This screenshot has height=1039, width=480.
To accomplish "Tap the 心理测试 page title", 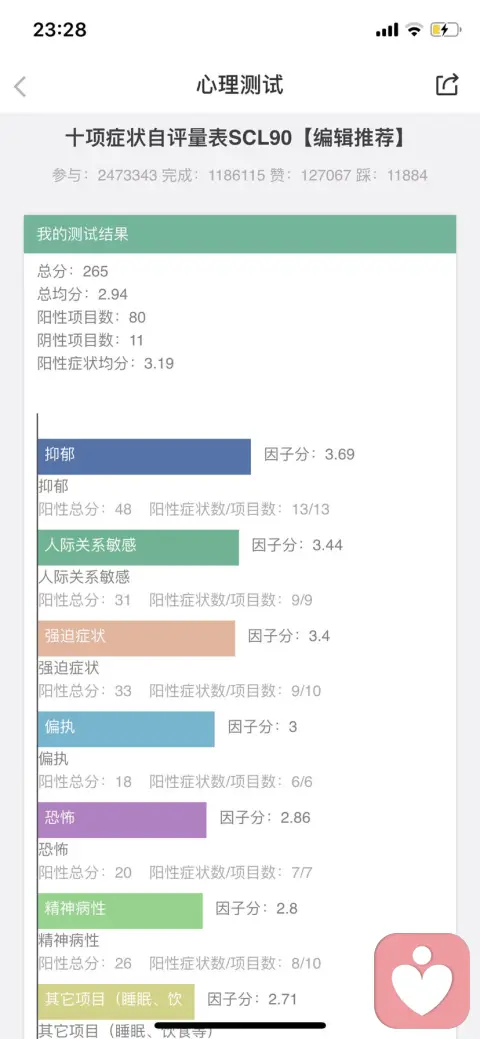I will (x=240, y=85).
